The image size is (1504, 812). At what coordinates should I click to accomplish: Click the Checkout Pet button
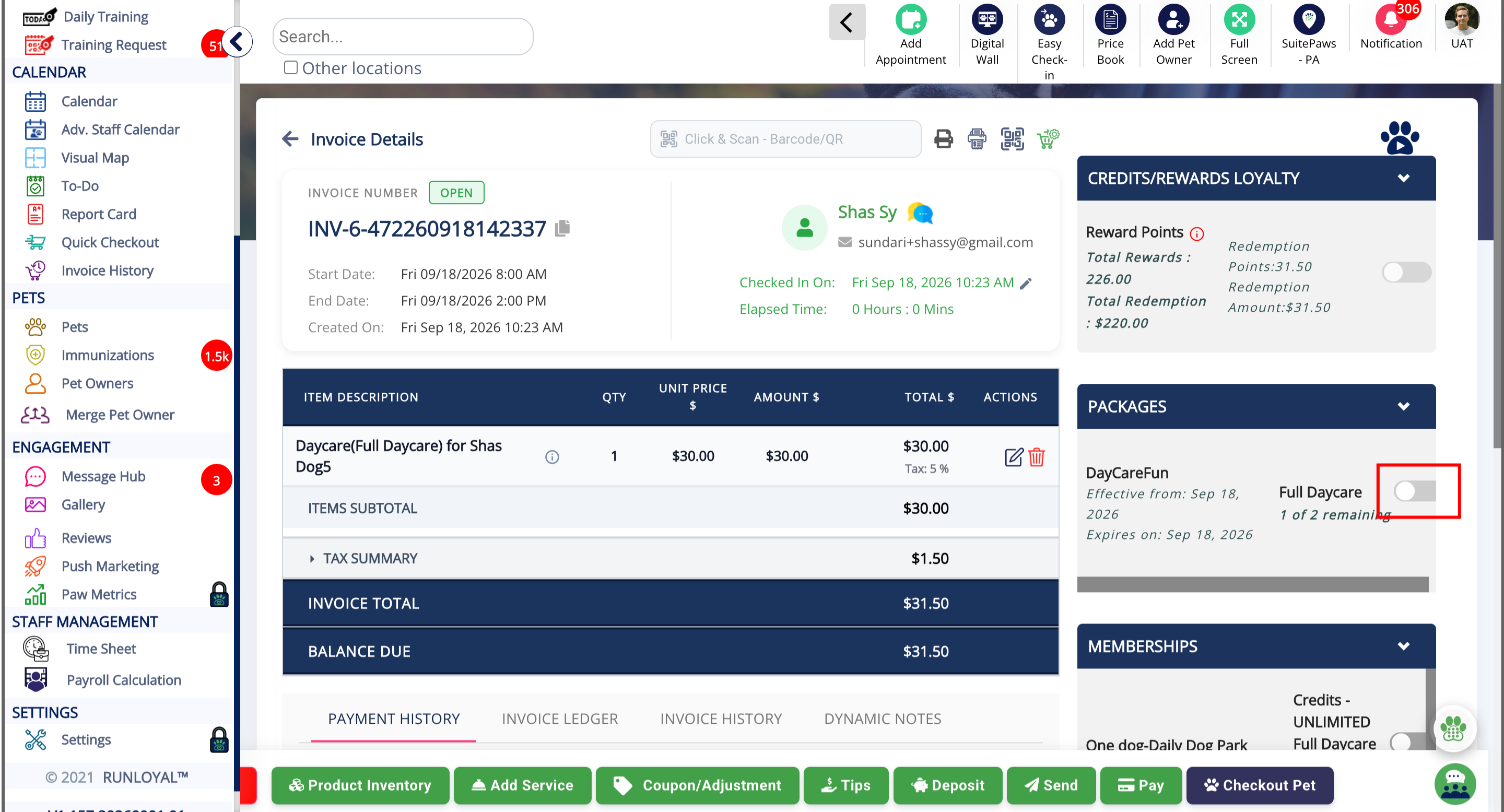1260,785
